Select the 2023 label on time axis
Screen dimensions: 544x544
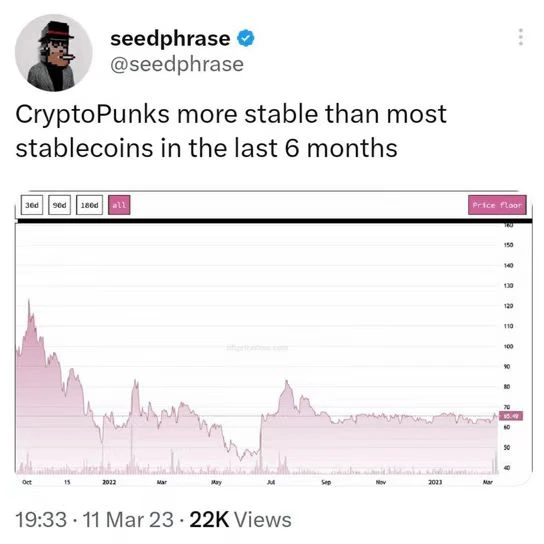click(435, 482)
